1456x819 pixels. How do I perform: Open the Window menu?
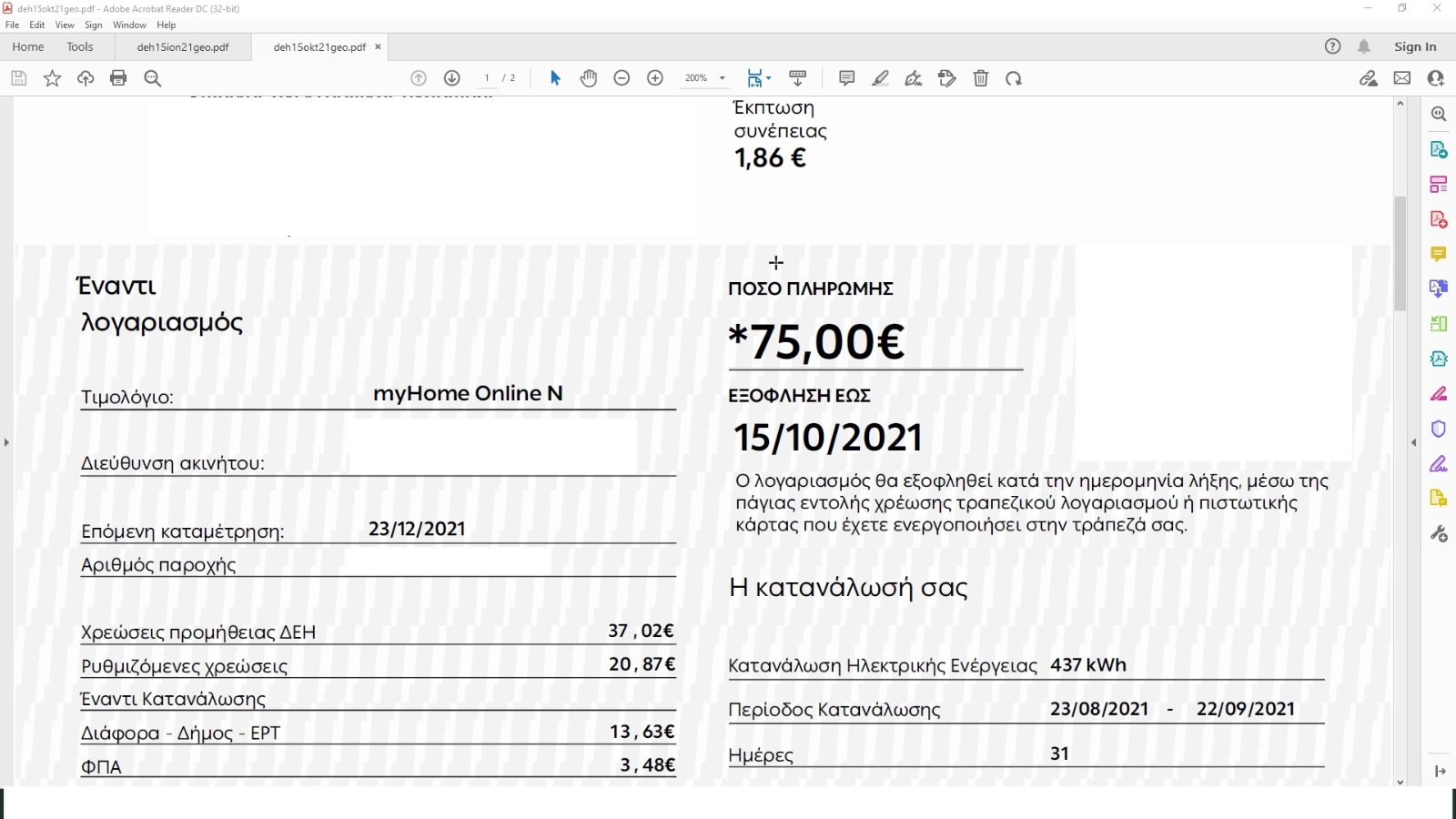(x=129, y=25)
